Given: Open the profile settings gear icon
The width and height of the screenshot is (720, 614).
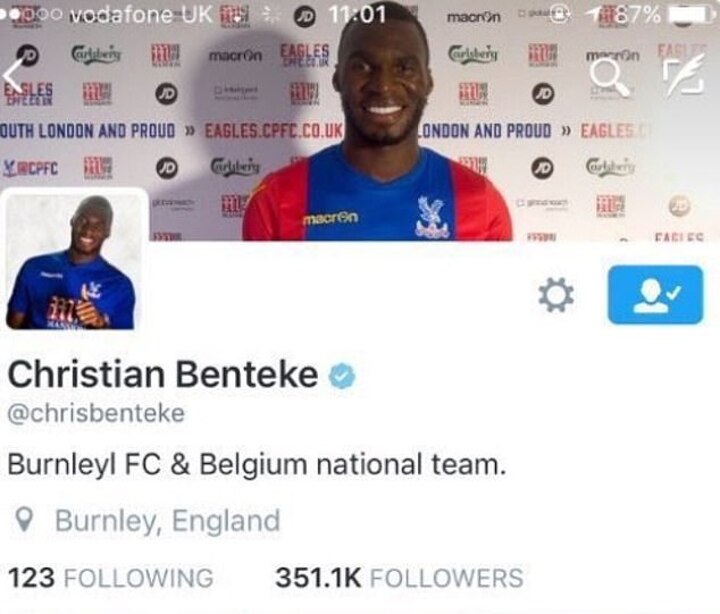Looking at the screenshot, I should (556, 294).
